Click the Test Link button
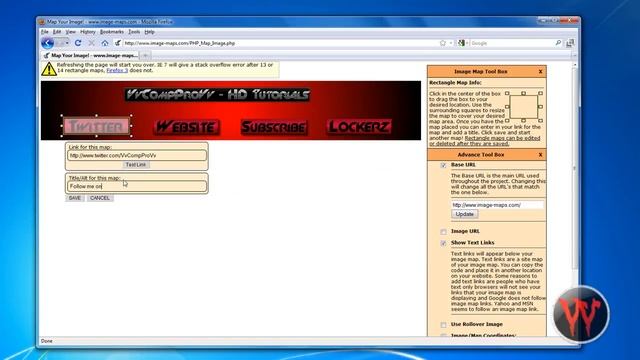Viewport: 640px width, 360px height. [x=136, y=164]
